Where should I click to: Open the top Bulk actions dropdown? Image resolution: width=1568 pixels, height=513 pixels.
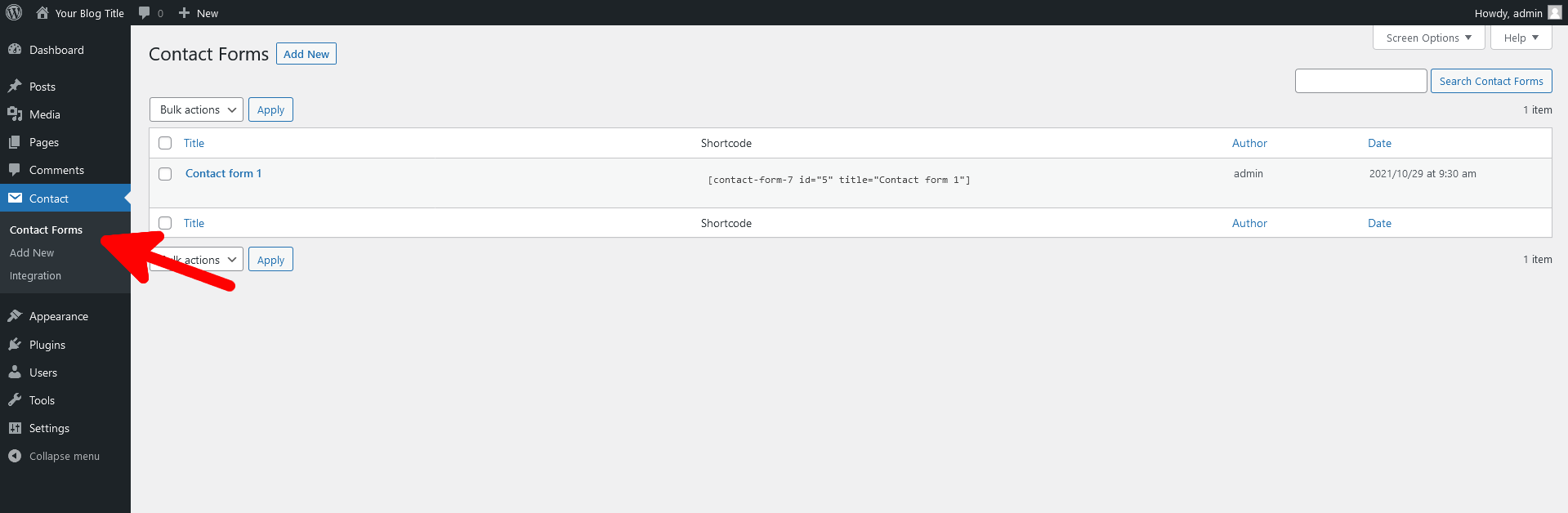click(196, 109)
